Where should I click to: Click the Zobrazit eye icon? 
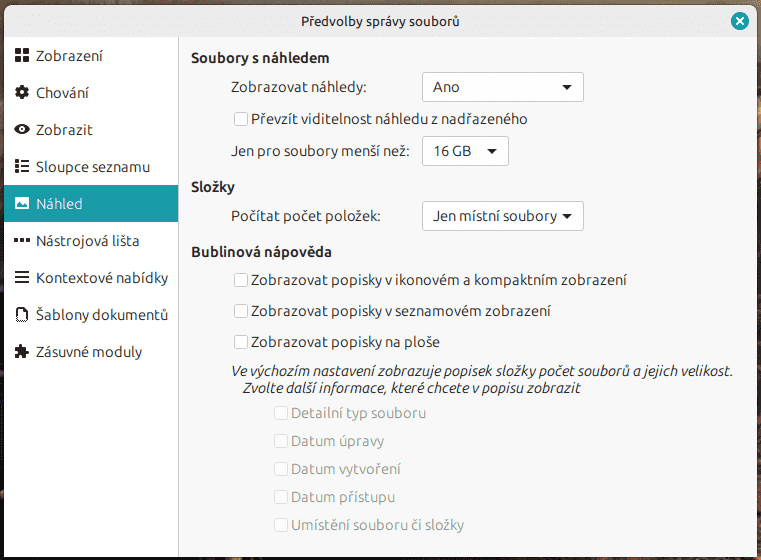click(22, 130)
